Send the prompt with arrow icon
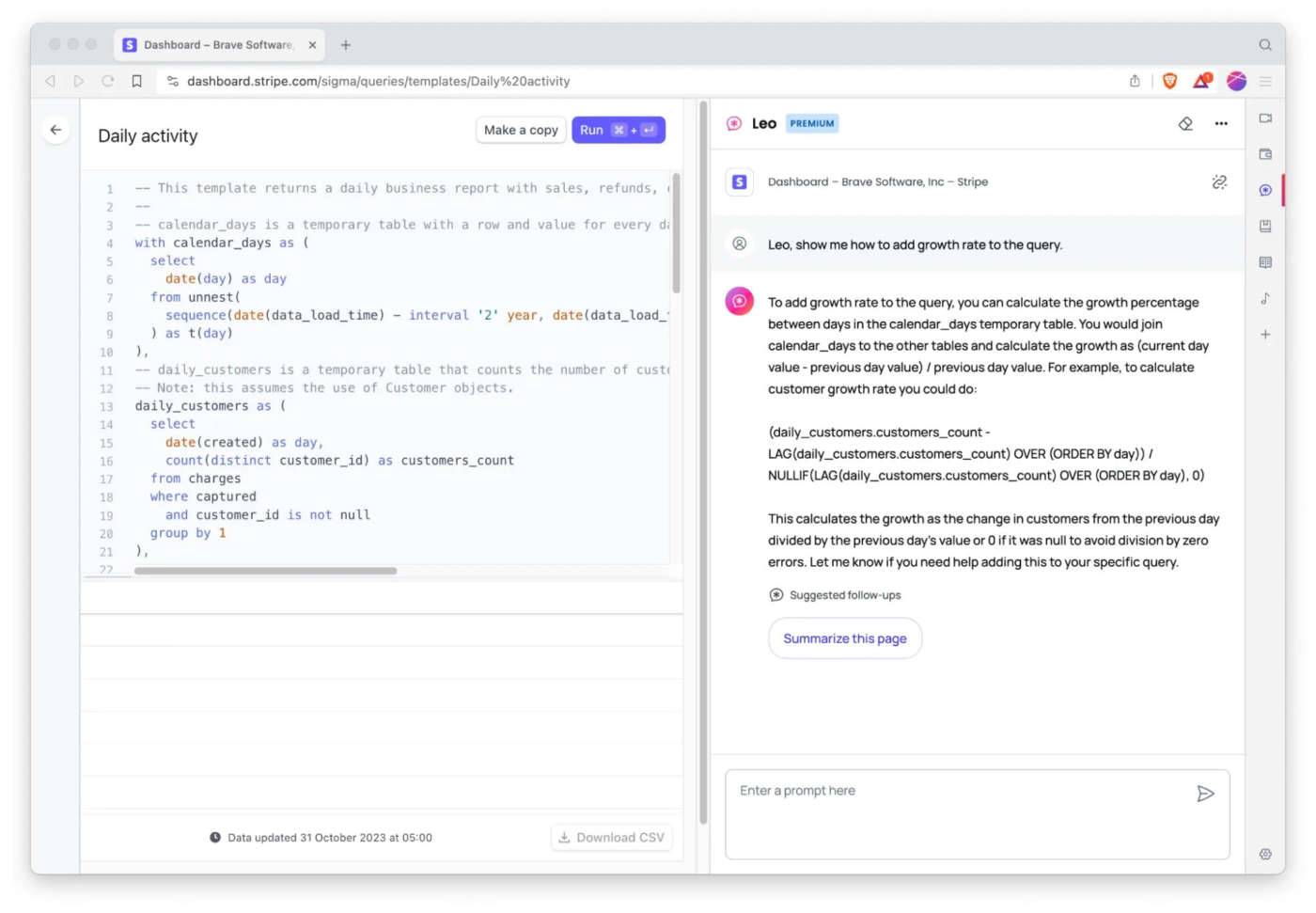 1205,794
